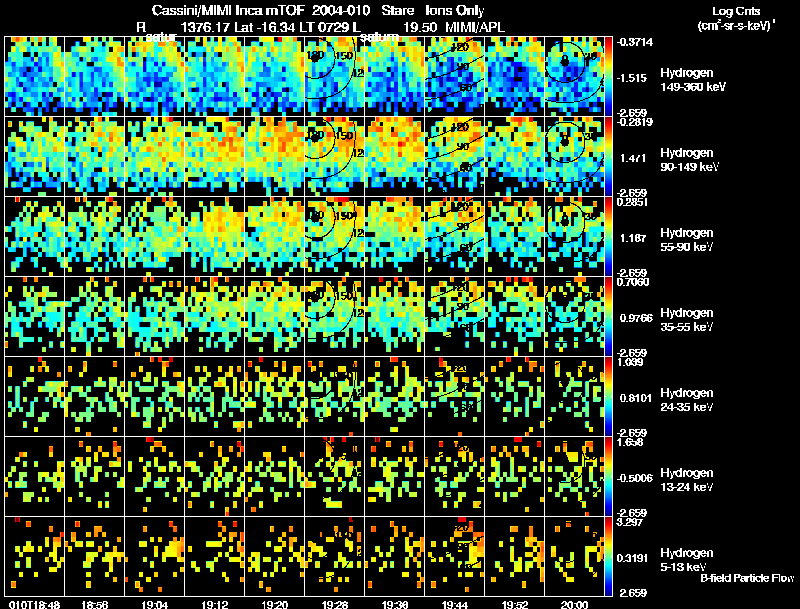The image size is (800, 609).
Task: Click the Lat -16.34 header value
Action: coord(264,27)
